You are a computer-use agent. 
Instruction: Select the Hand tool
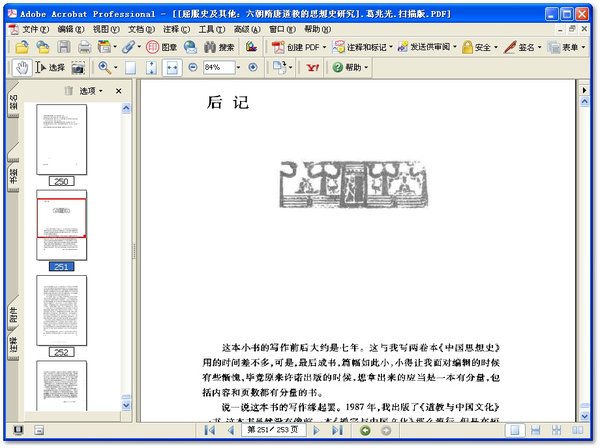click(x=22, y=67)
